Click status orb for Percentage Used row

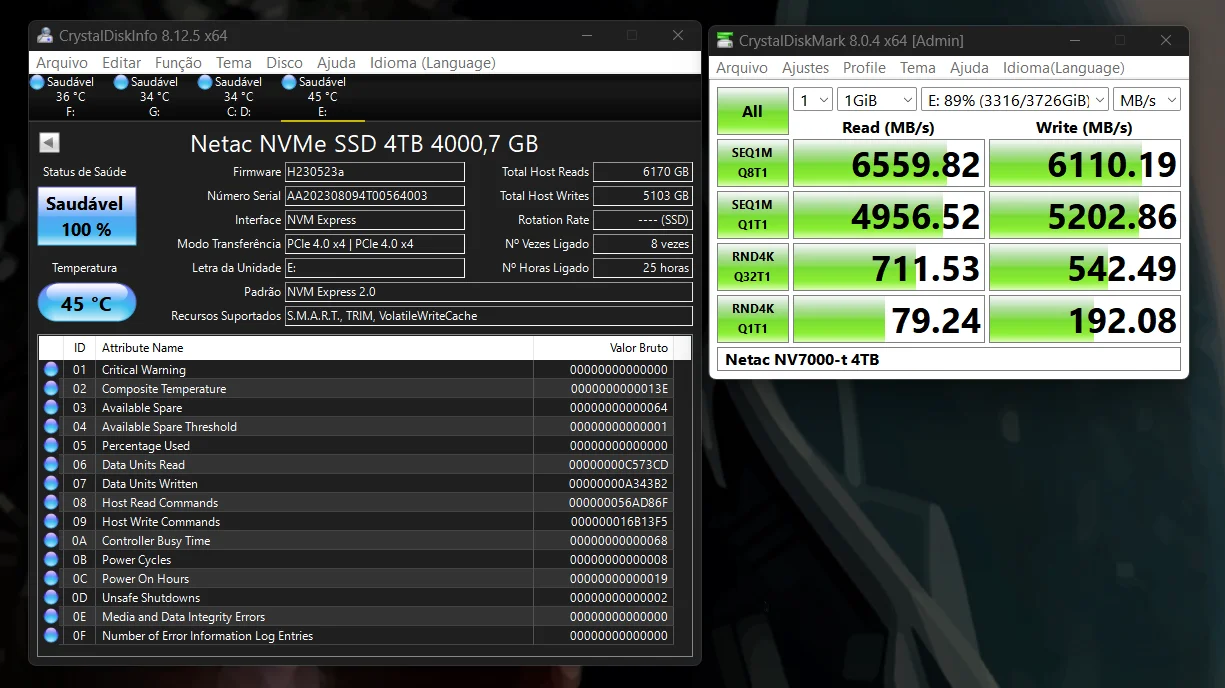pyautogui.click(x=51, y=445)
